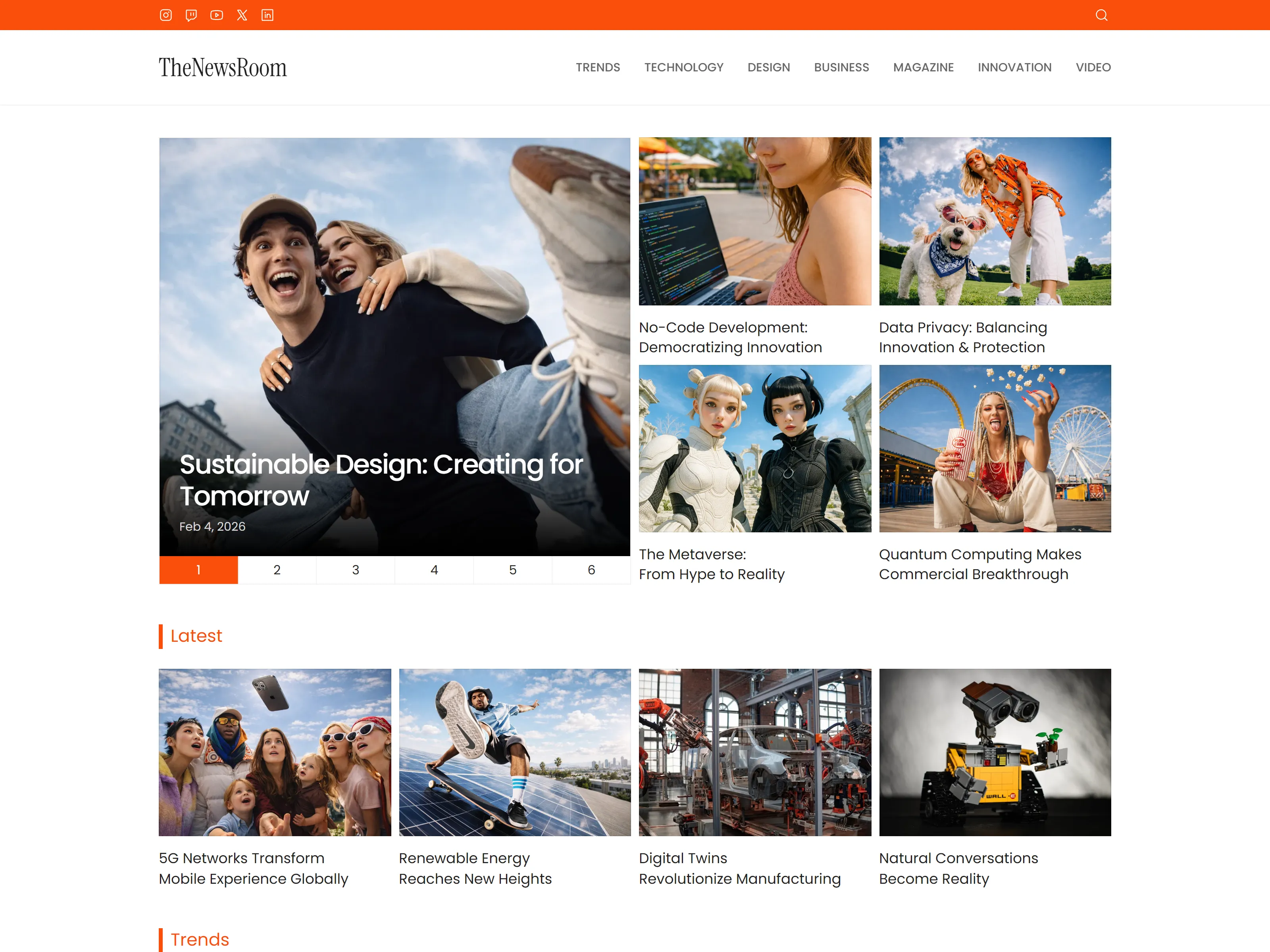Open The Metaverse article thumbnail

coord(755,449)
